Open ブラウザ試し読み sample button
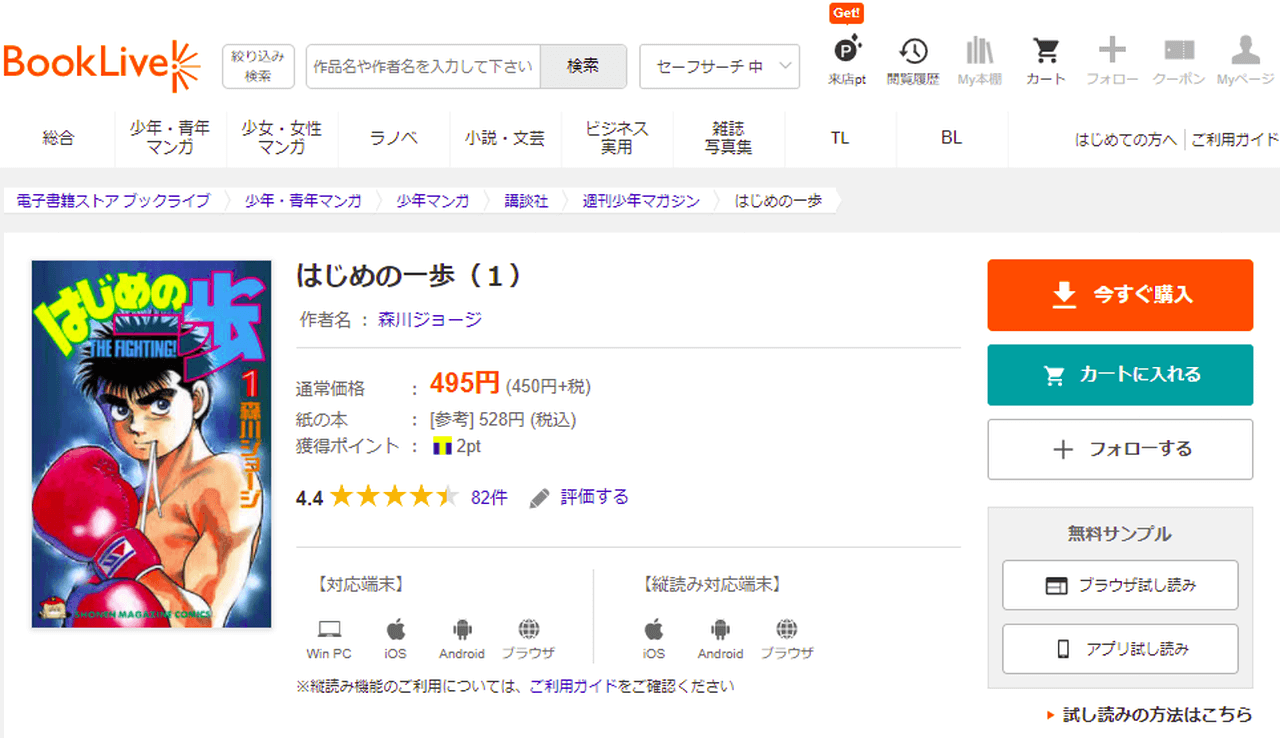This screenshot has width=1280, height=738. tap(1120, 585)
